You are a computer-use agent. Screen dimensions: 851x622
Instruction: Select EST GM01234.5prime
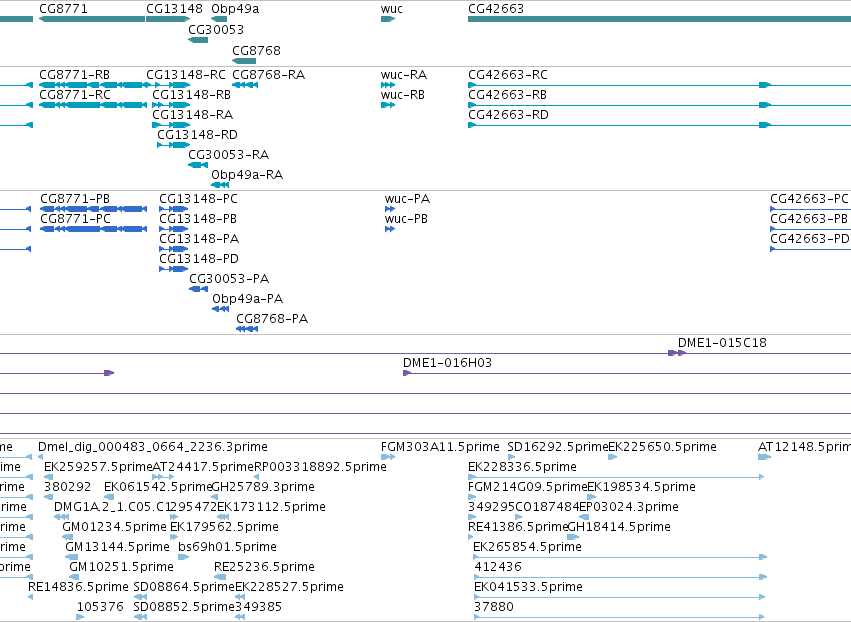point(115,527)
